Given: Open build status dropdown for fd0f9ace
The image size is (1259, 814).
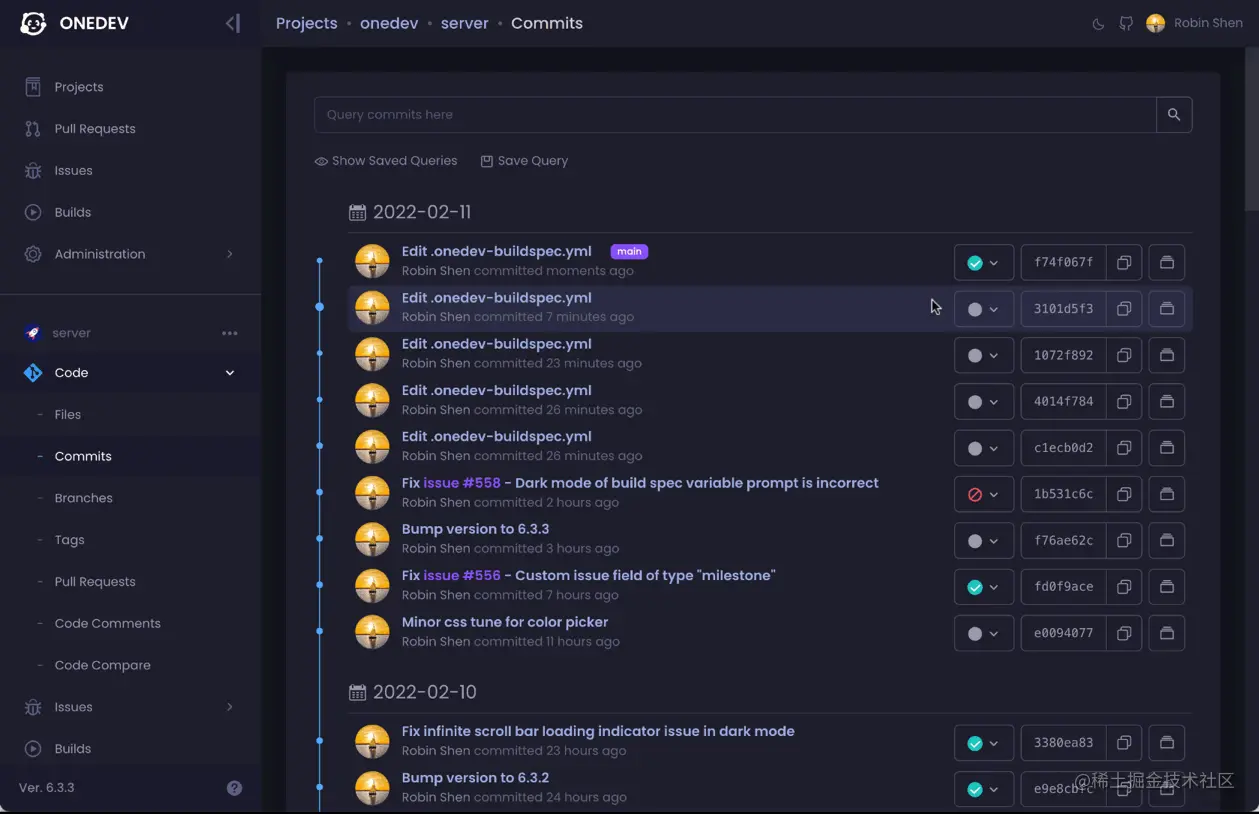Looking at the screenshot, I should [x=983, y=587].
